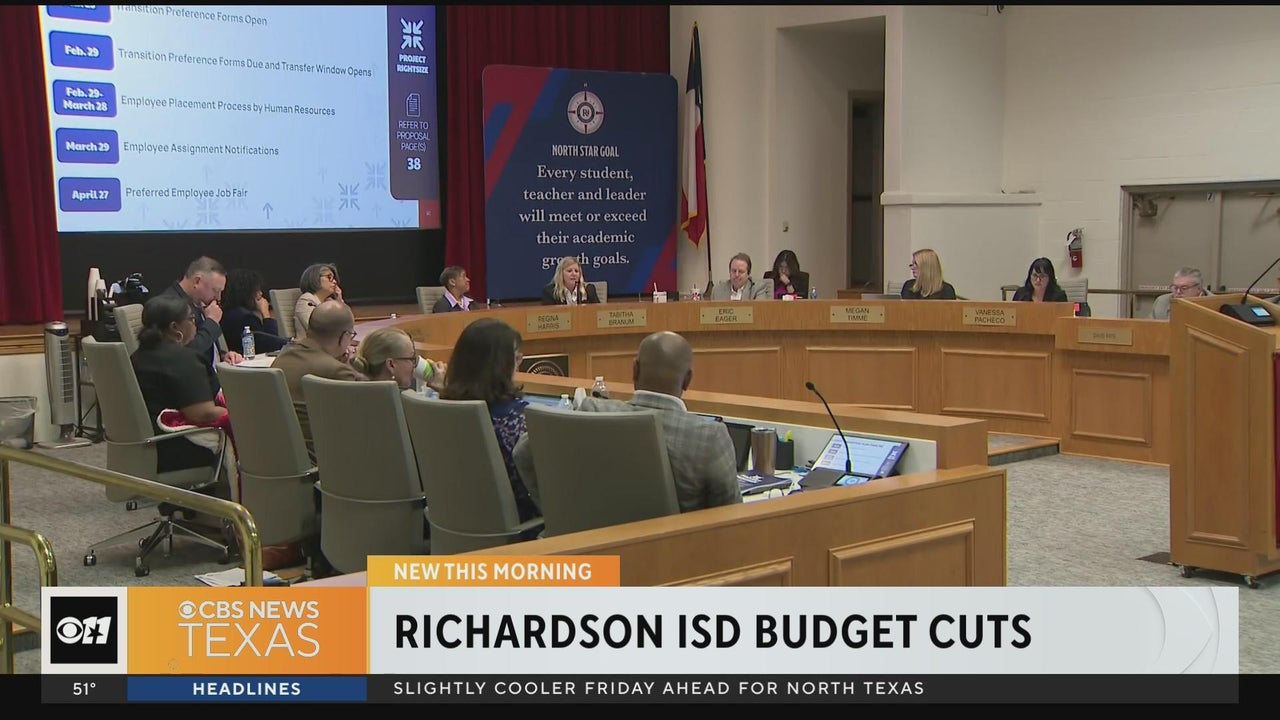Select the Feb. 29 date badge
Viewport: 1280px width, 720px height.
pyautogui.click(x=81, y=51)
